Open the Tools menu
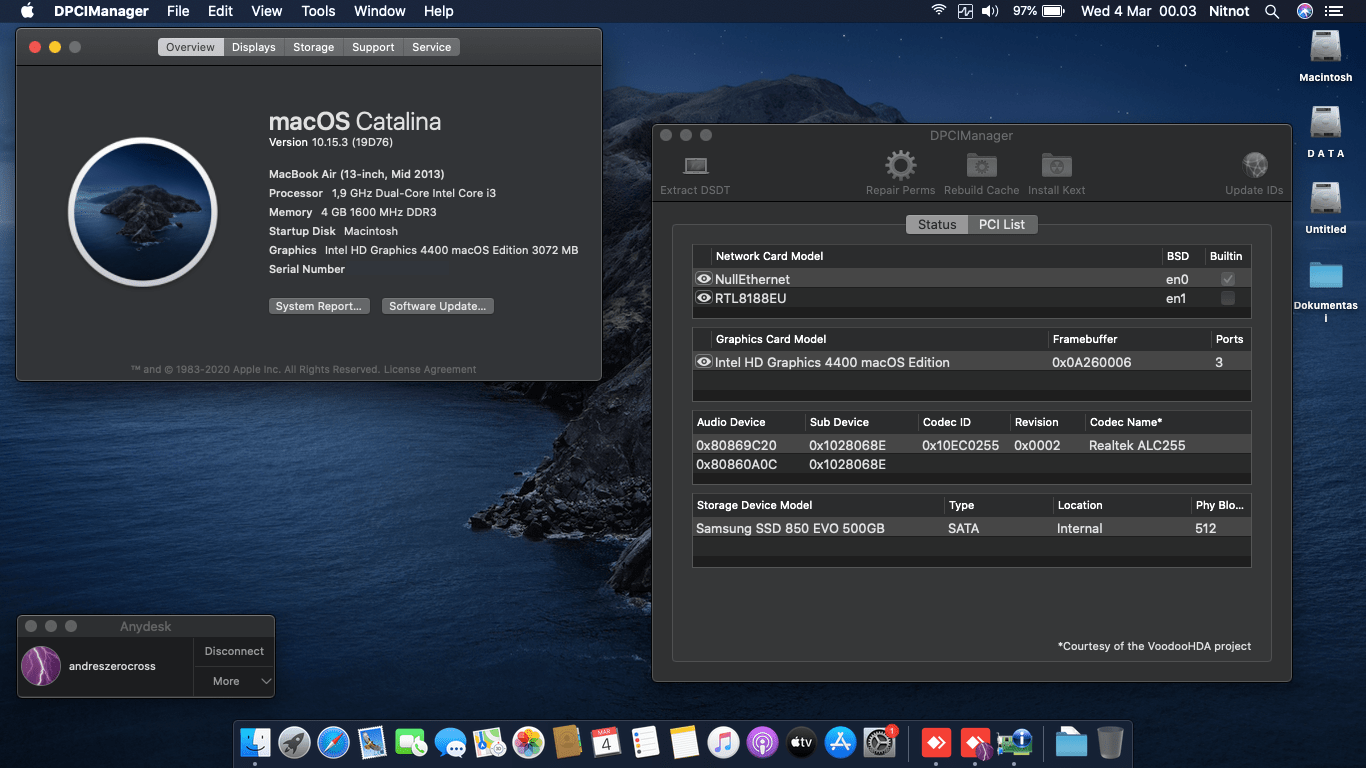Screen dimensions: 1366x768 318,11
